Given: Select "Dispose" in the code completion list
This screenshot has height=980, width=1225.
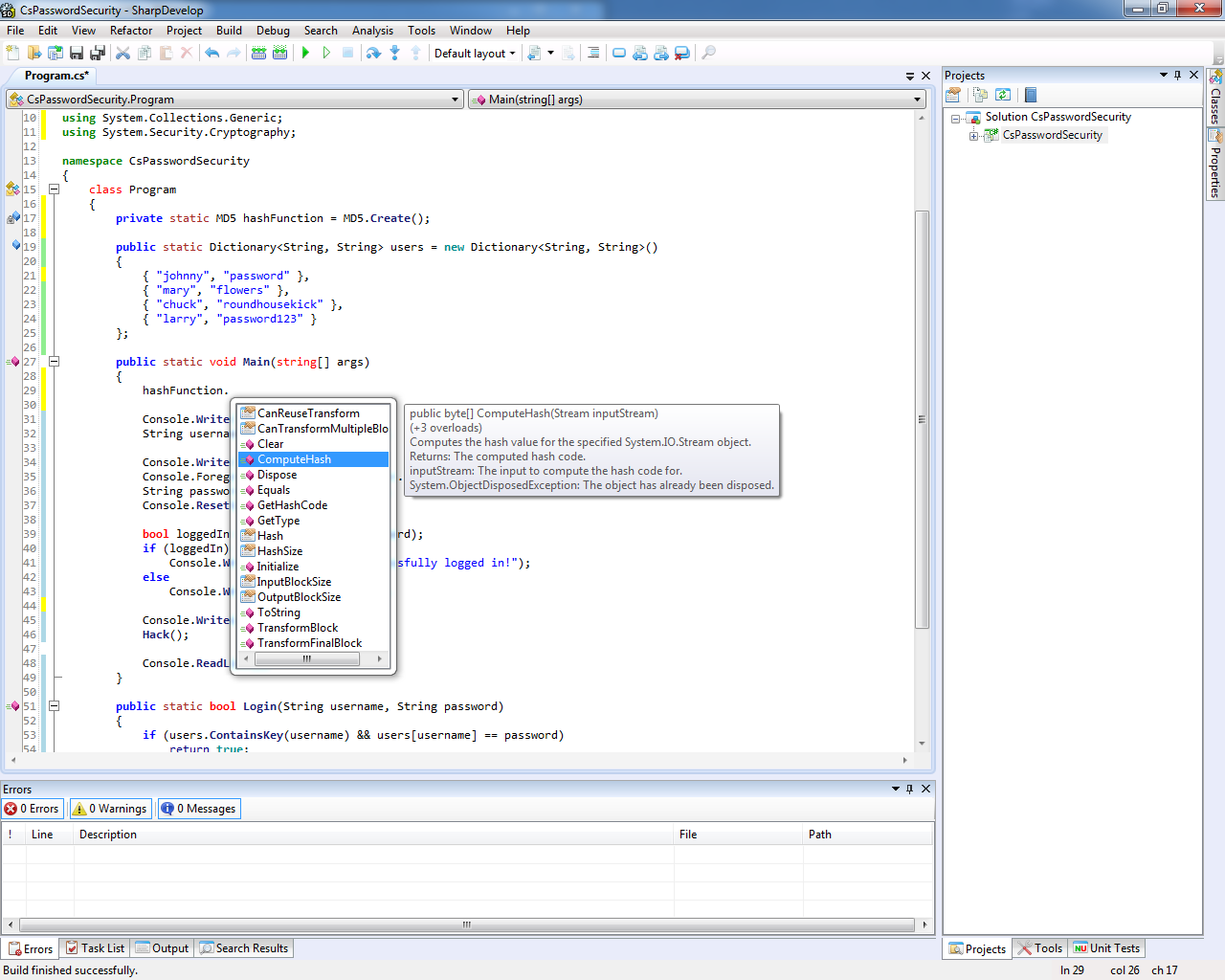Looking at the screenshot, I should point(277,474).
